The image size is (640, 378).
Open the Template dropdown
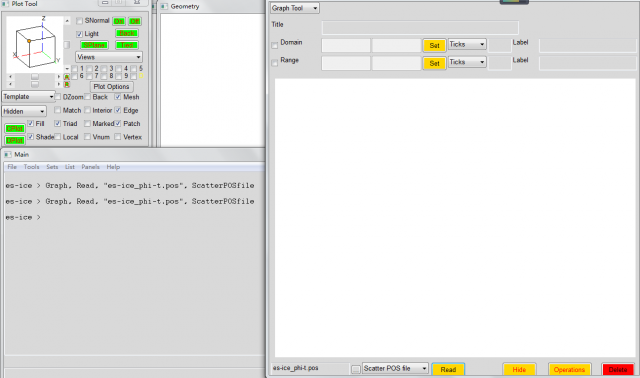pos(29,96)
